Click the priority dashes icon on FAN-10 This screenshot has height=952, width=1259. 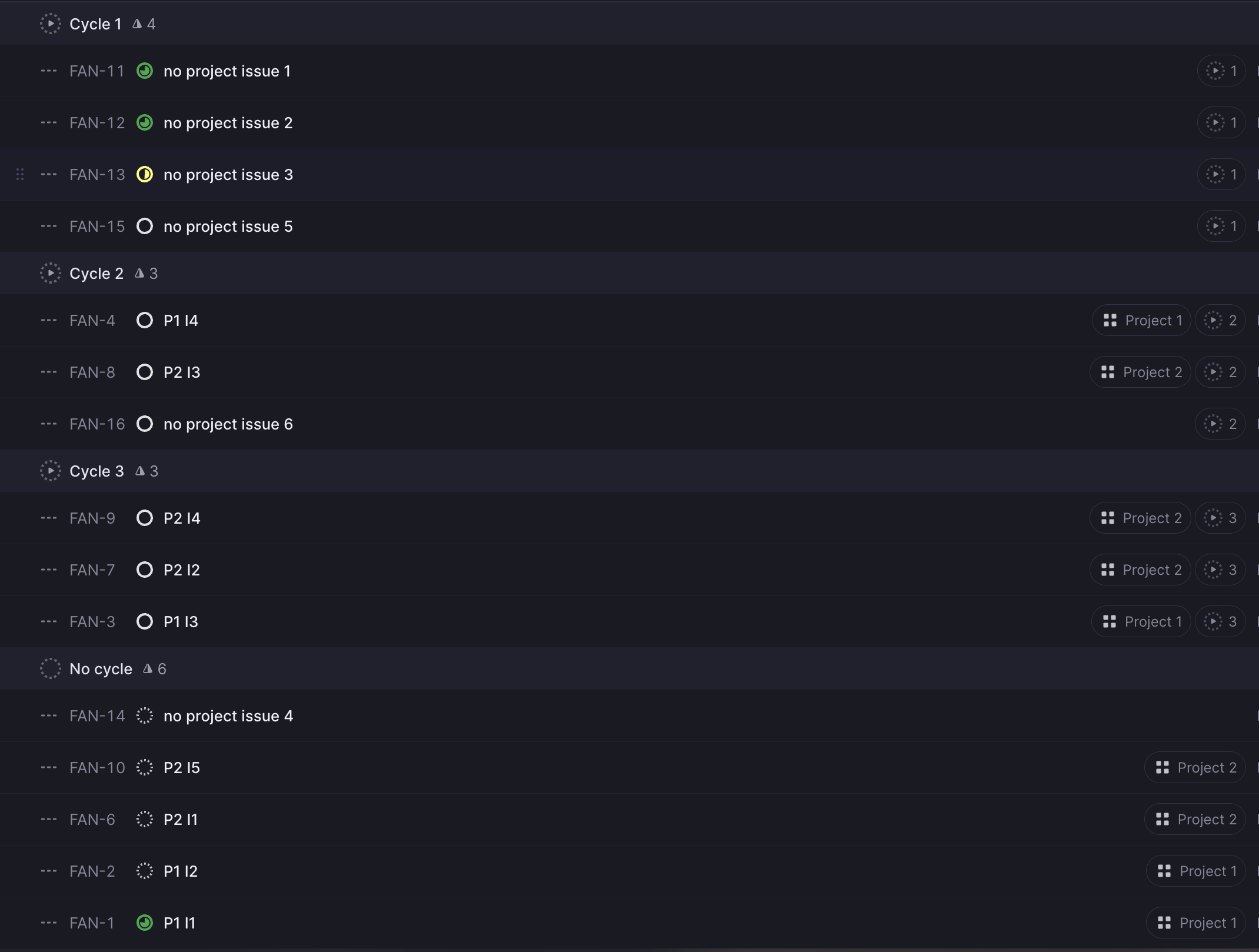coord(49,768)
